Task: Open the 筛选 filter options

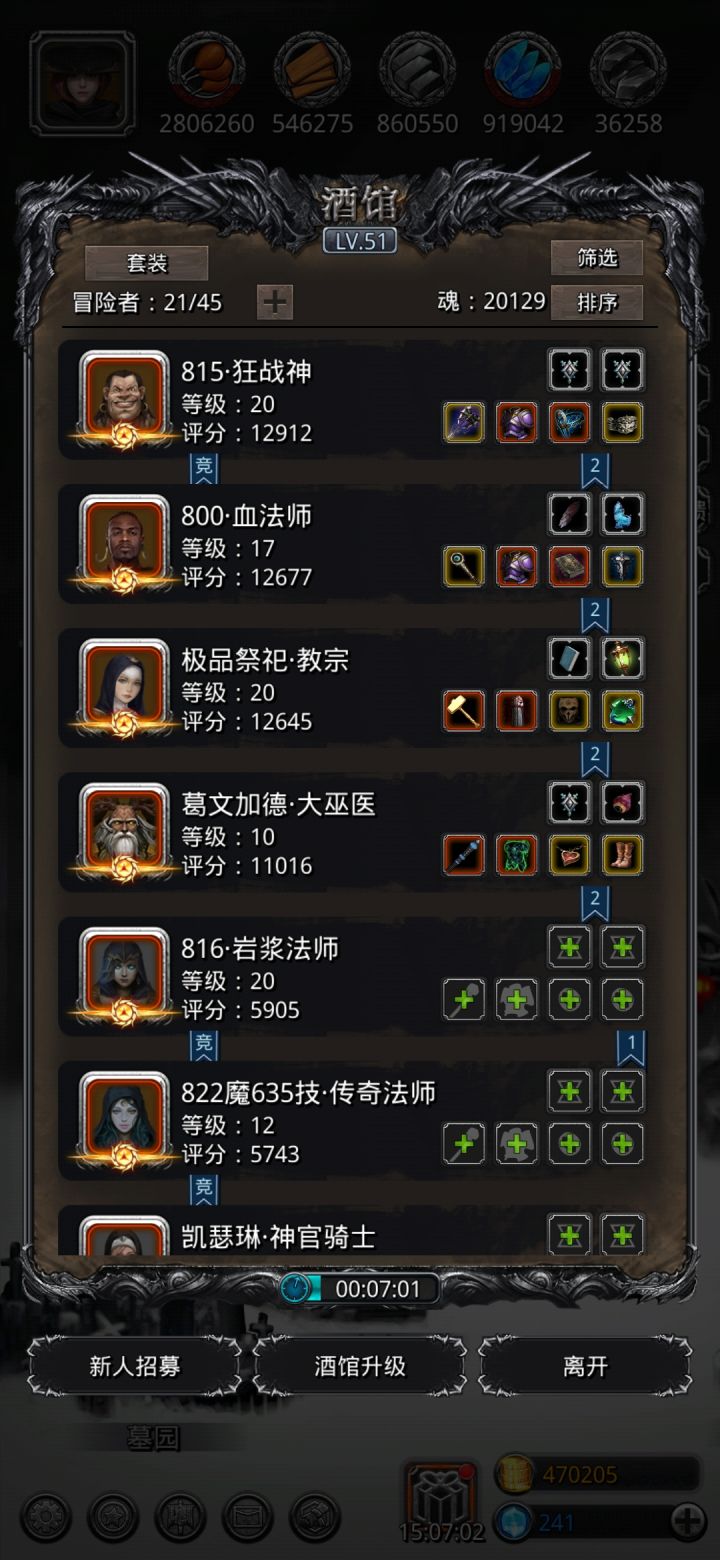Action: coord(596,258)
